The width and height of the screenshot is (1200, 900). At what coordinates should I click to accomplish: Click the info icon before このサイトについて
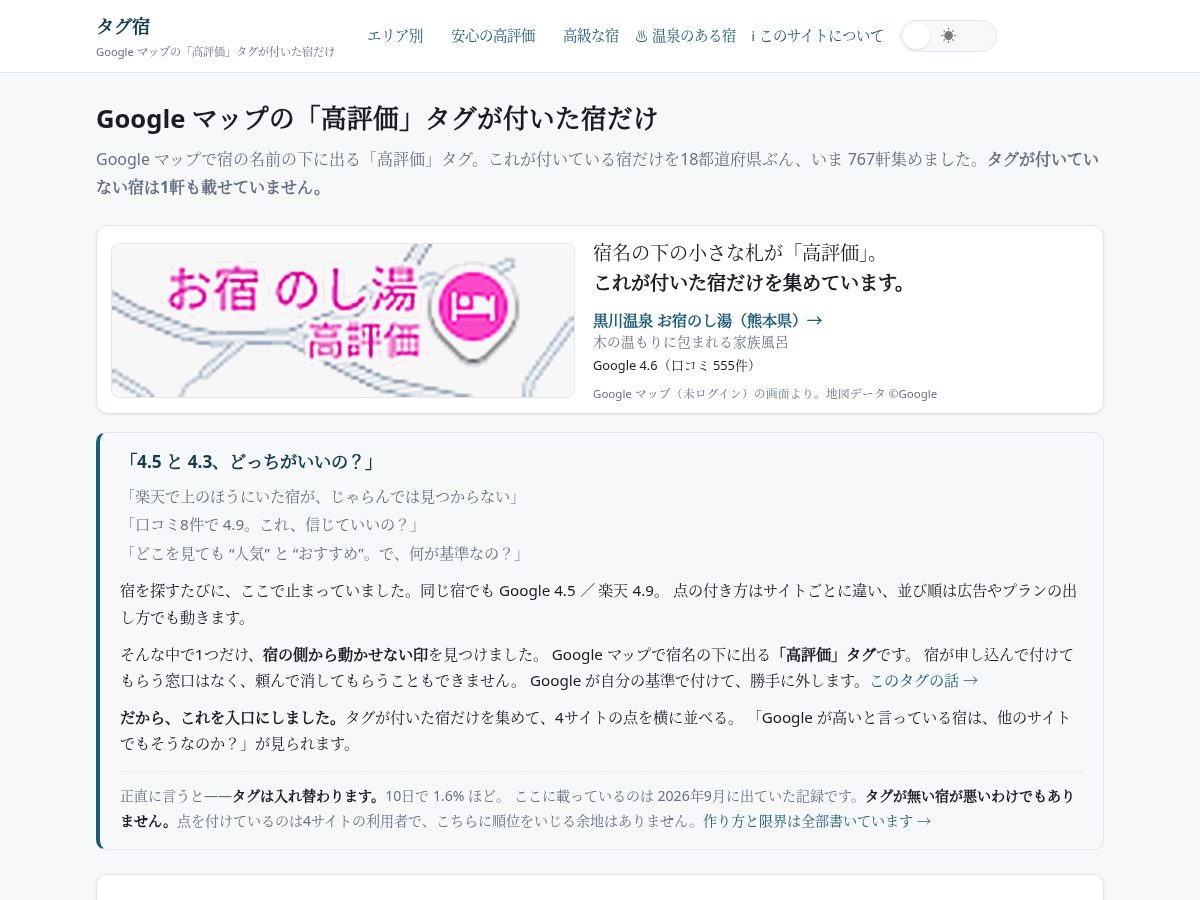click(x=753, y=36)
